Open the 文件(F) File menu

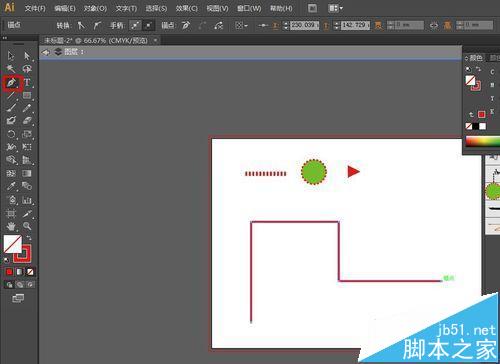click(35, 8)
